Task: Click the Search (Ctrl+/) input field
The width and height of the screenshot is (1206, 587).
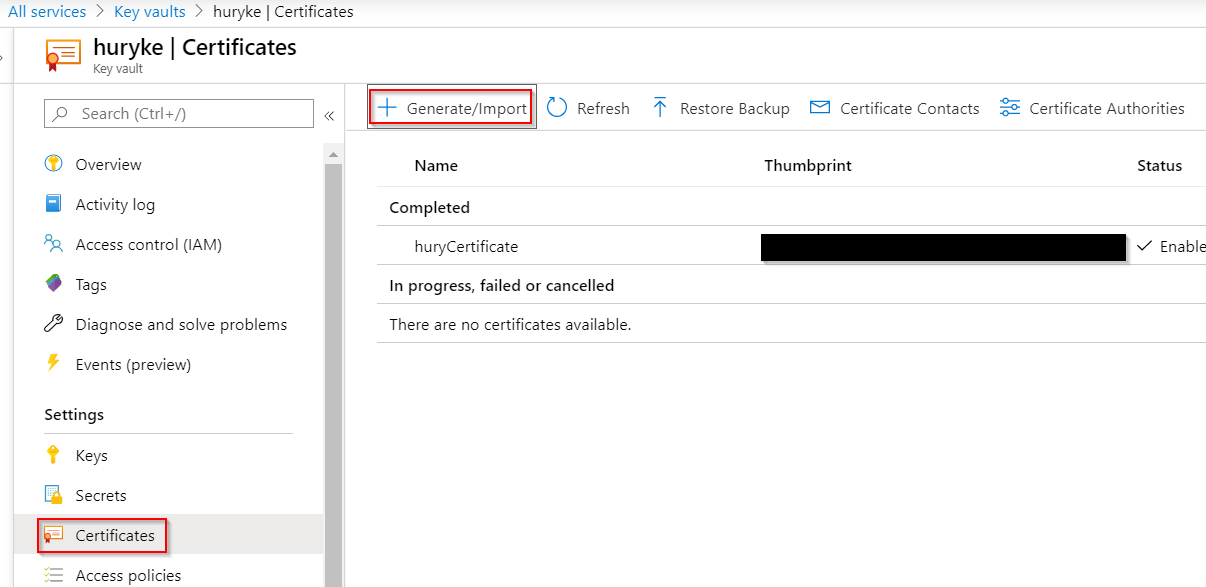Action: point(179,114)
